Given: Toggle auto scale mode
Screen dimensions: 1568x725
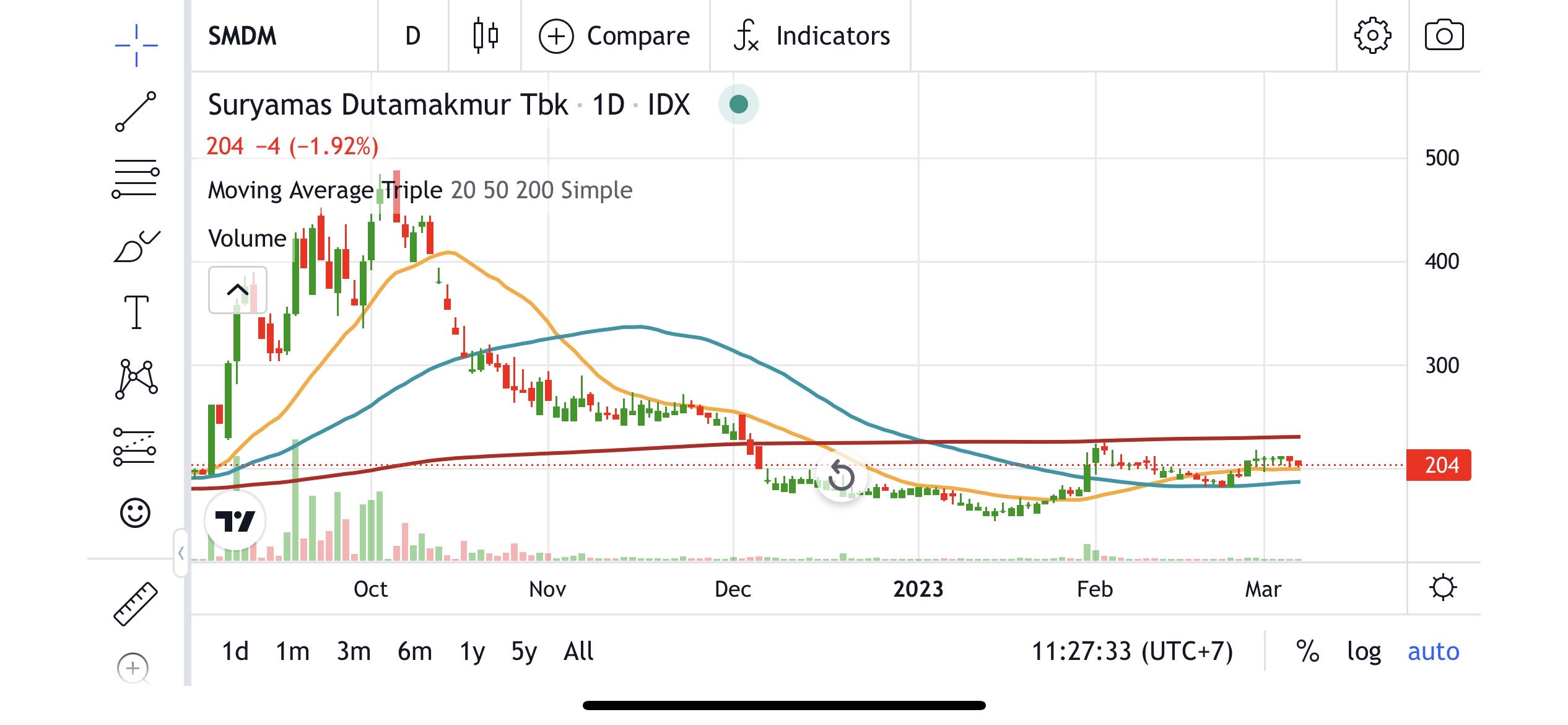Looking at the screenshot, I should click(x=1433, y=651).
